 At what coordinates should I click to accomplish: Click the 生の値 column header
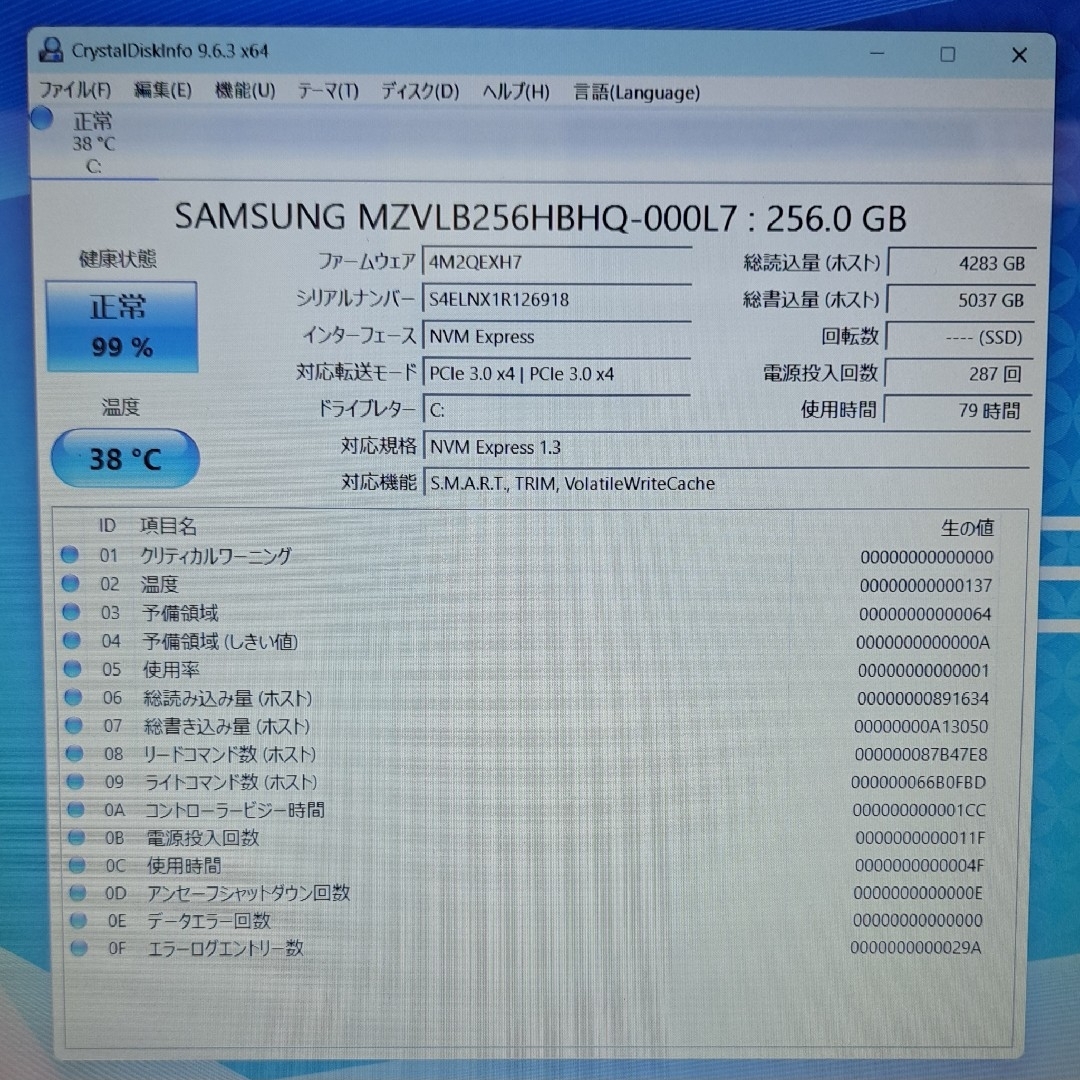click(967, 528)
